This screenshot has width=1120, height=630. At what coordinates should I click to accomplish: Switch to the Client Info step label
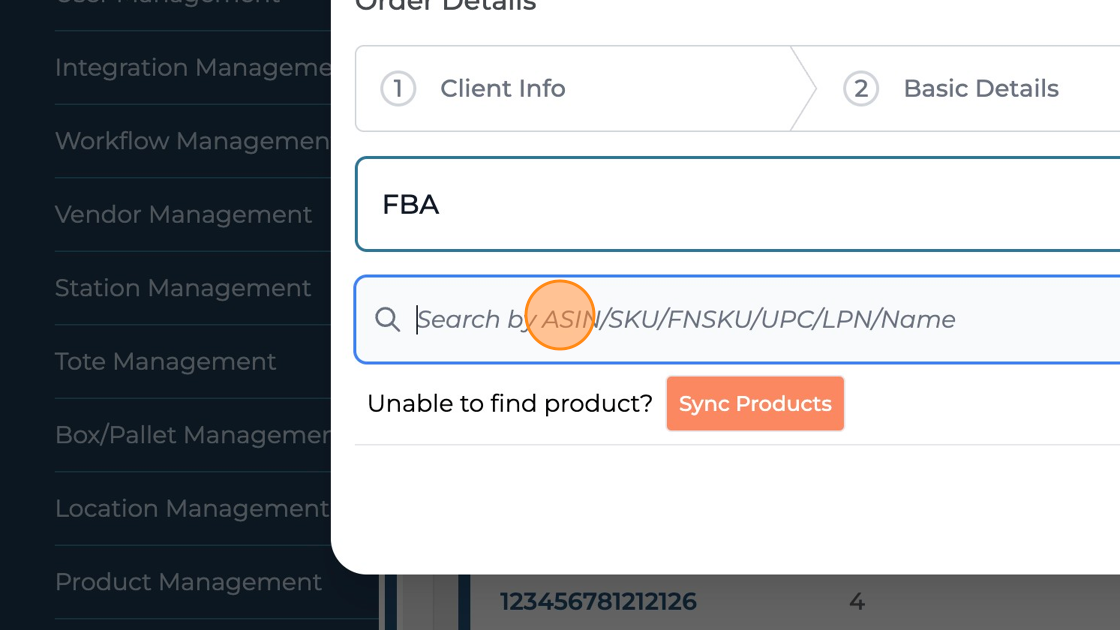(503, 89)
